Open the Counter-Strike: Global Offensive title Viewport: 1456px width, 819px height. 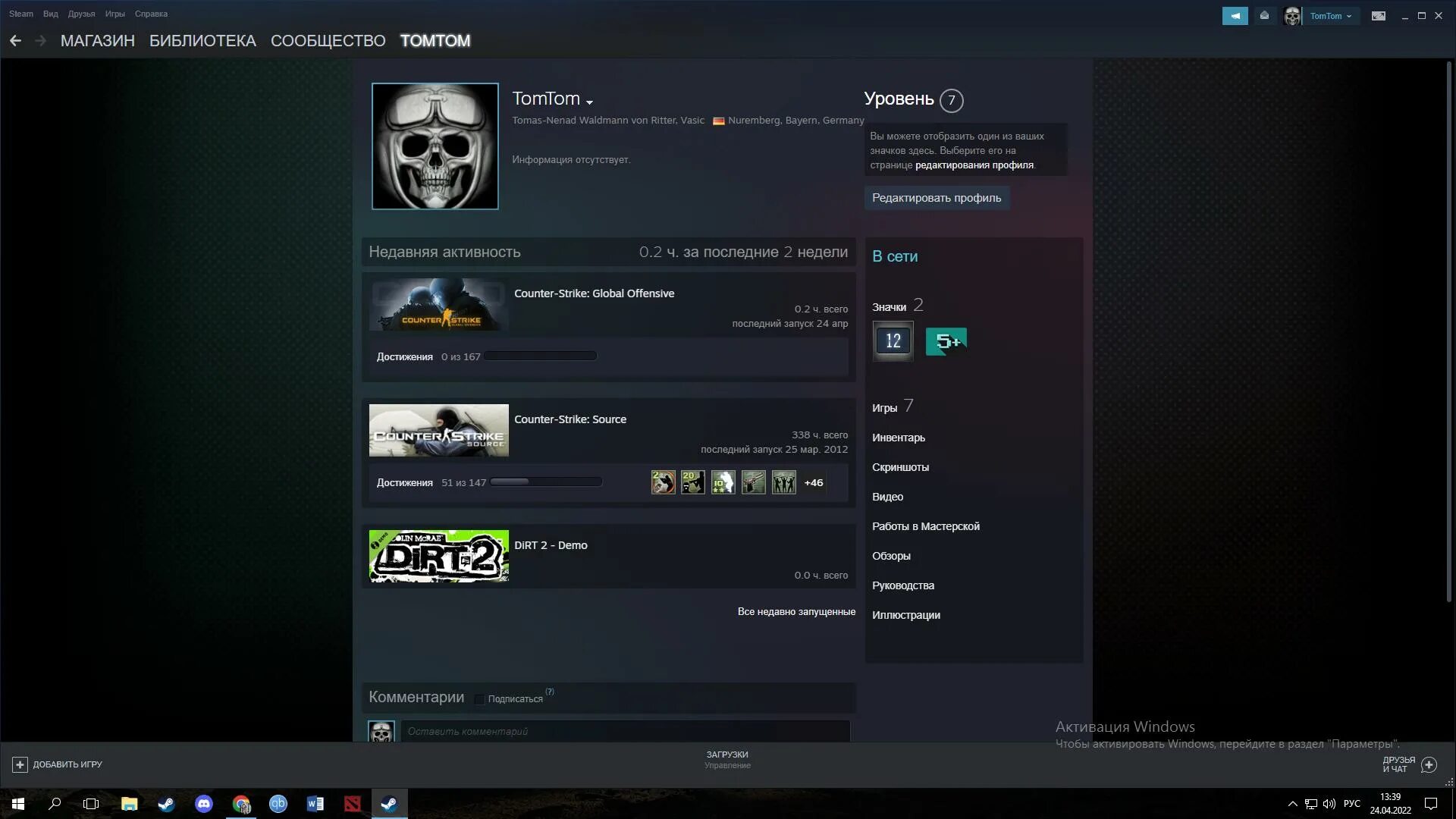(x=594, y=293)
